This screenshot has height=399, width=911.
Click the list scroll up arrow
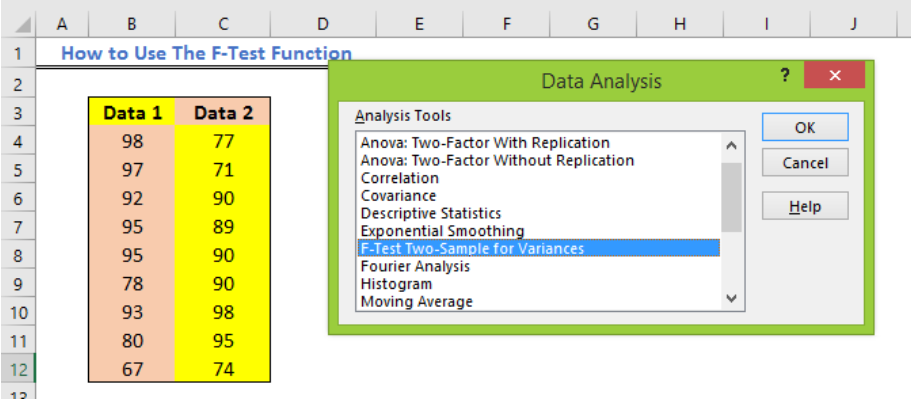pos(731,146)
